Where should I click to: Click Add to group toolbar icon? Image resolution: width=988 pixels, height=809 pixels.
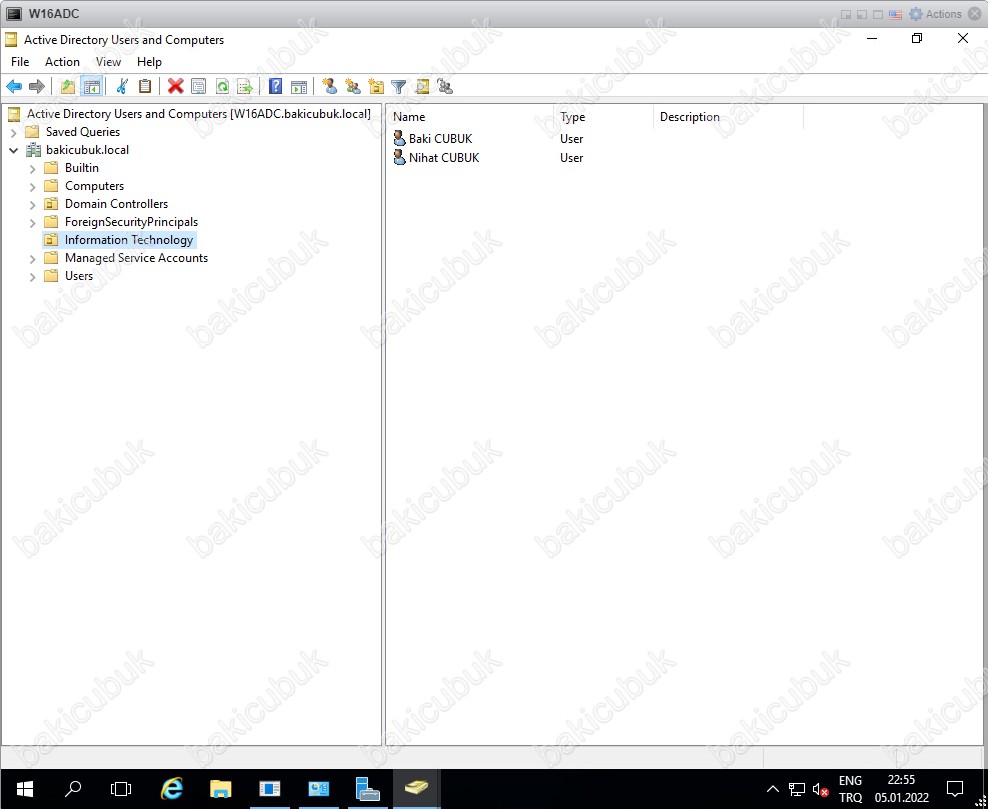tap(445, 86)
